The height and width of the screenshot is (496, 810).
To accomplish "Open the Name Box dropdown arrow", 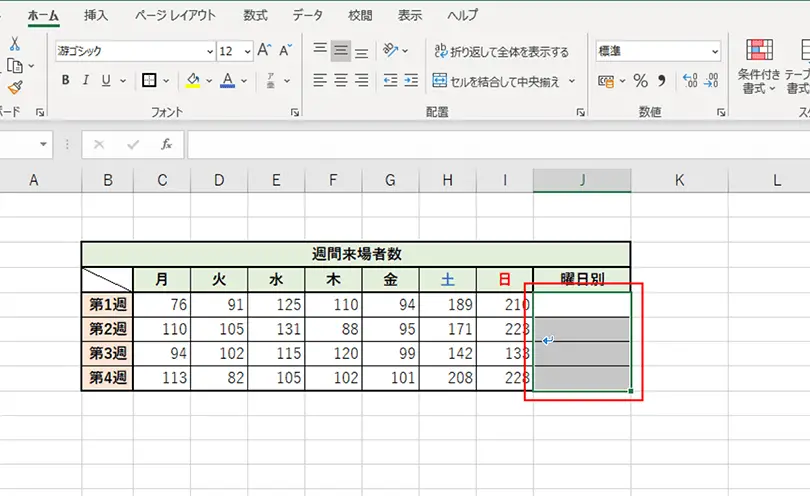I will pos(43,144).
